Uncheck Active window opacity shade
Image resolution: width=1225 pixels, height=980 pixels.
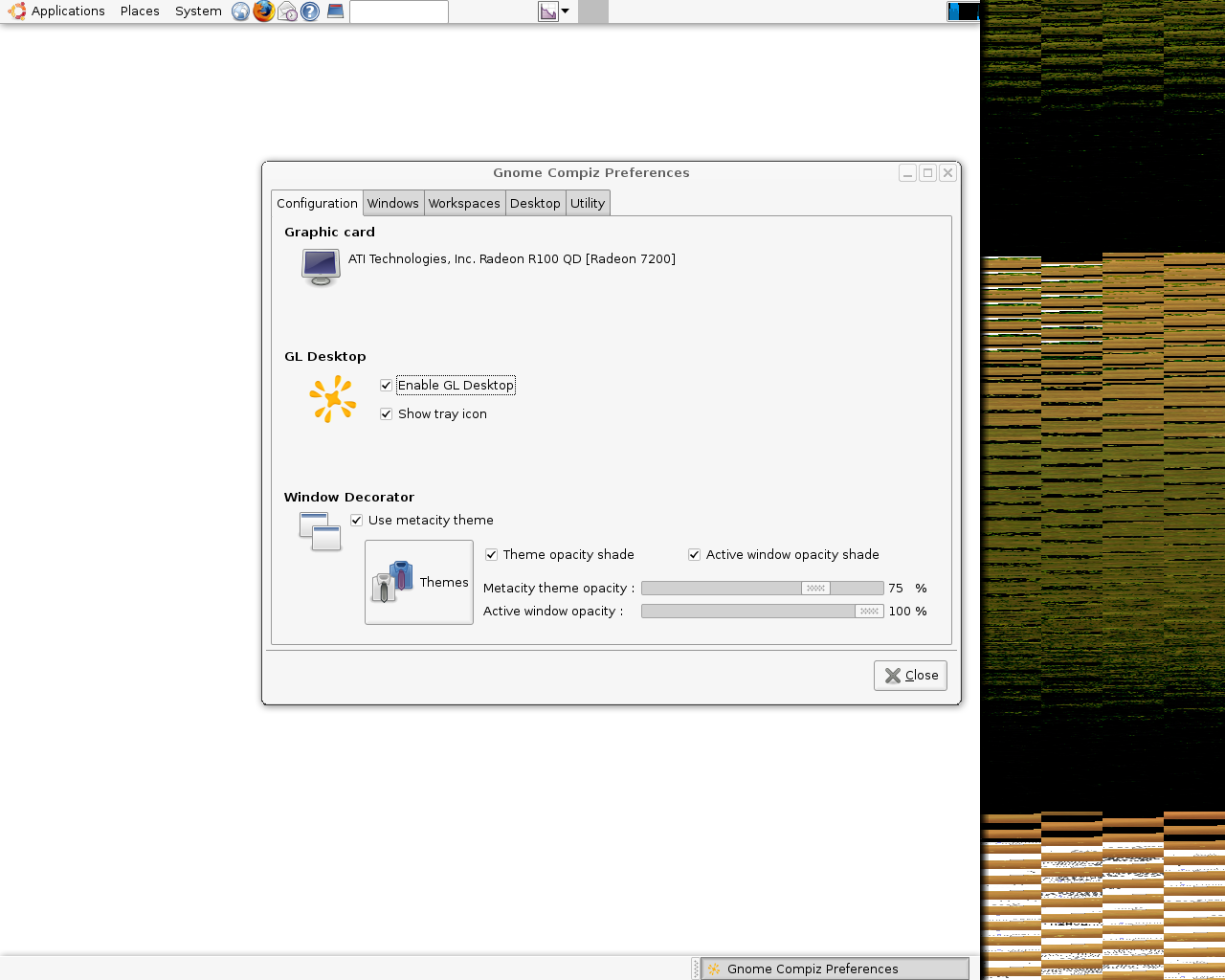(695, 555)
